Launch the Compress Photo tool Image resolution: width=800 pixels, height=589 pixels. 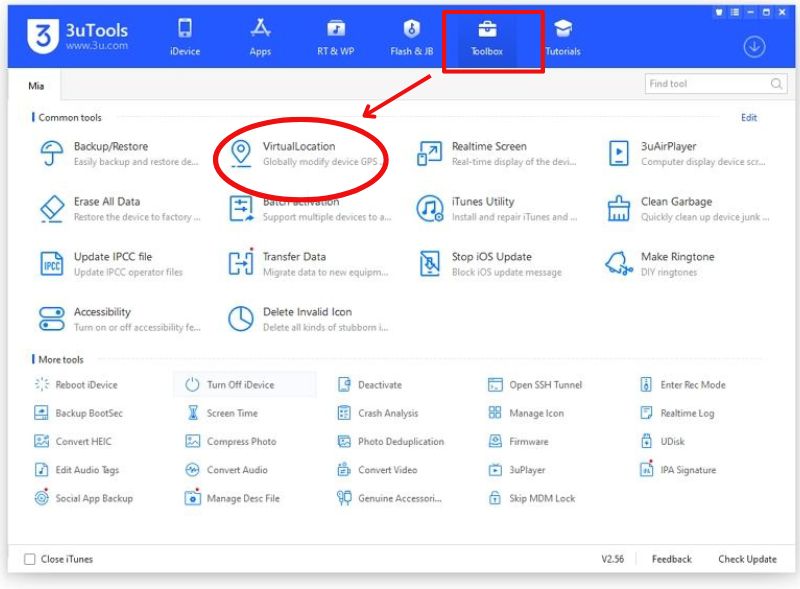pos(231,441)
